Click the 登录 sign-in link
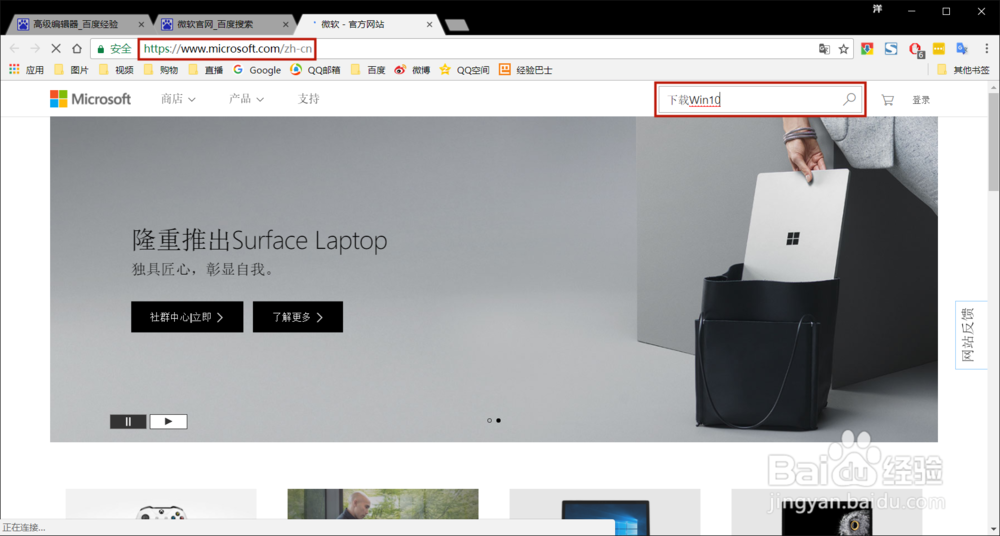 (x=921, y=100)
